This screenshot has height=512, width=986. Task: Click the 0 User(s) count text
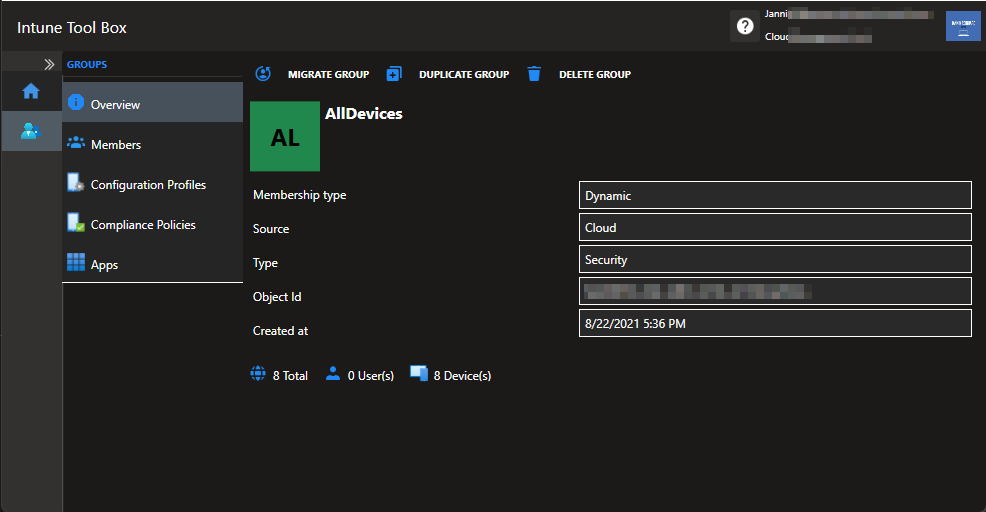pos(371,376)
